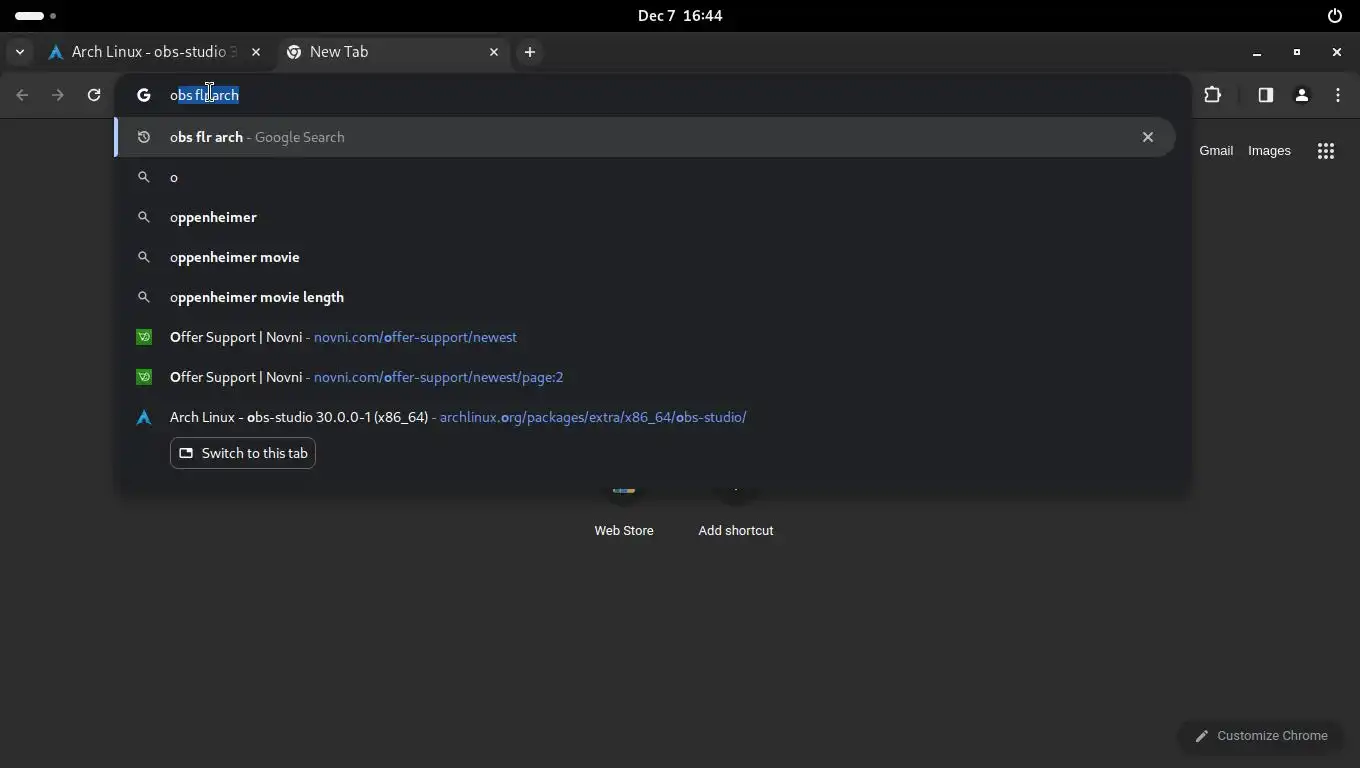Image resolution: width=1360 pixels, height=768 pixels.
Task: Click the Google G icon in address bar
Action: 144,95
